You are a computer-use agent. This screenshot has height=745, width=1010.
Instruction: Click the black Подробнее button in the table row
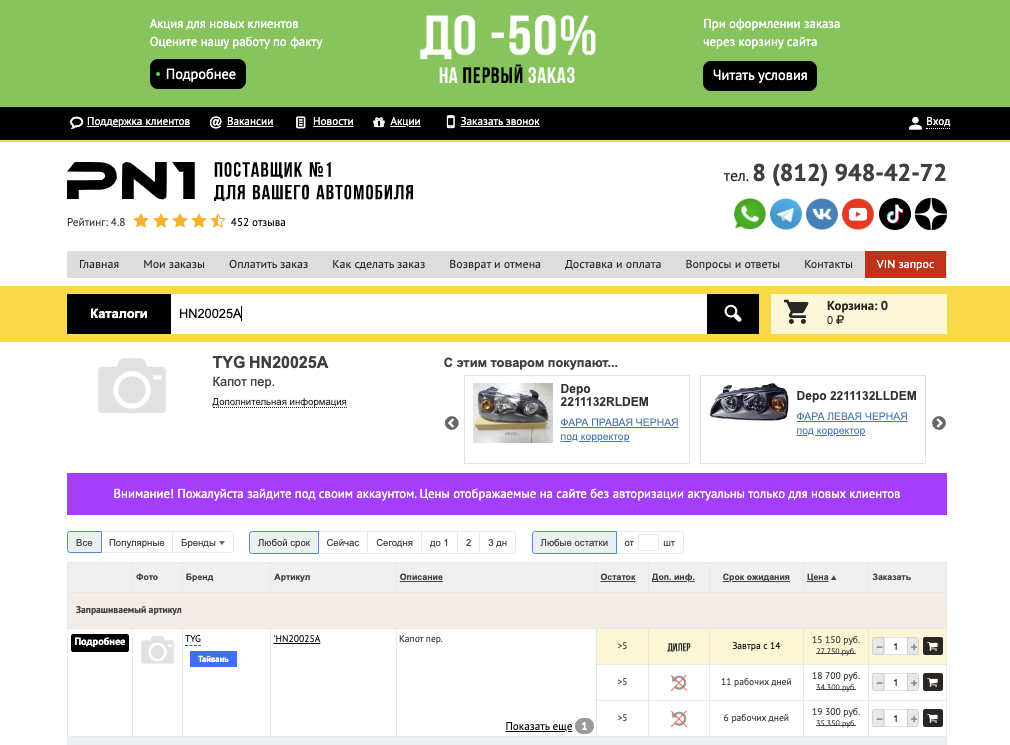tap(100, 642)
